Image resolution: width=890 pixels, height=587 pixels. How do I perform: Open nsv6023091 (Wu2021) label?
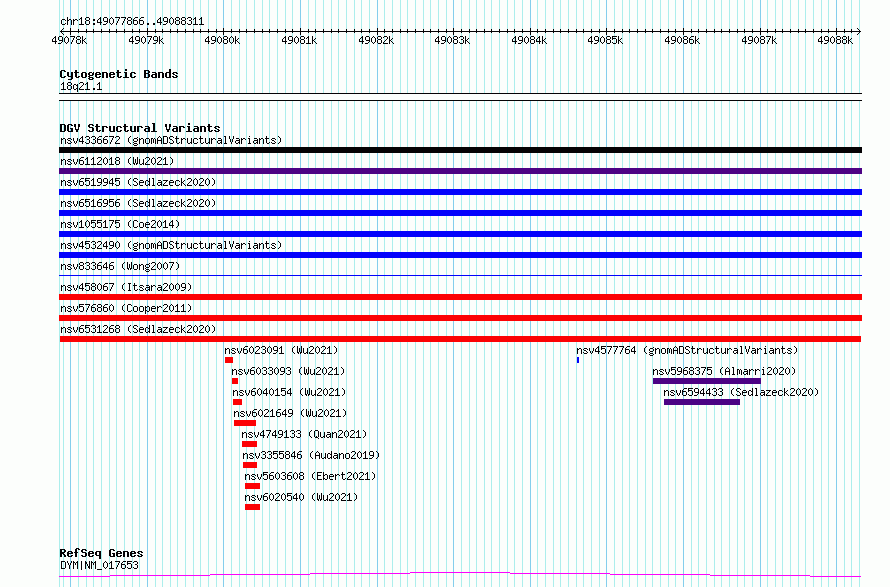point(281,350)
